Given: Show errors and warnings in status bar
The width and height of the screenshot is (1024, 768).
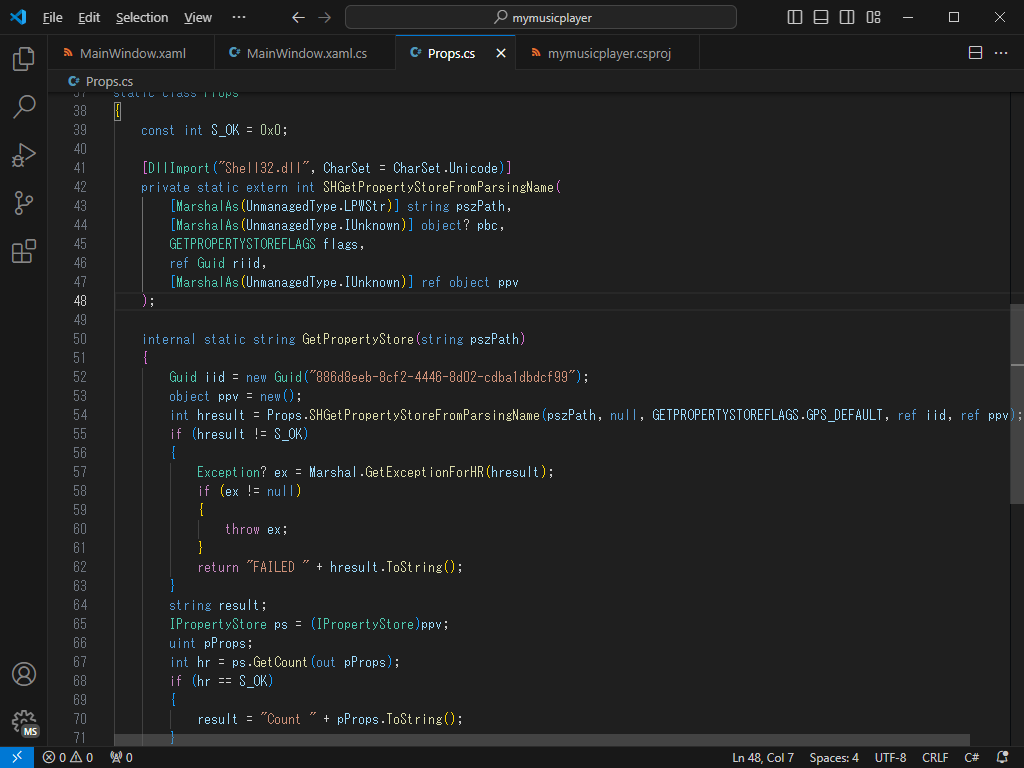Looking at the screenshot, I should click(68, 758).
